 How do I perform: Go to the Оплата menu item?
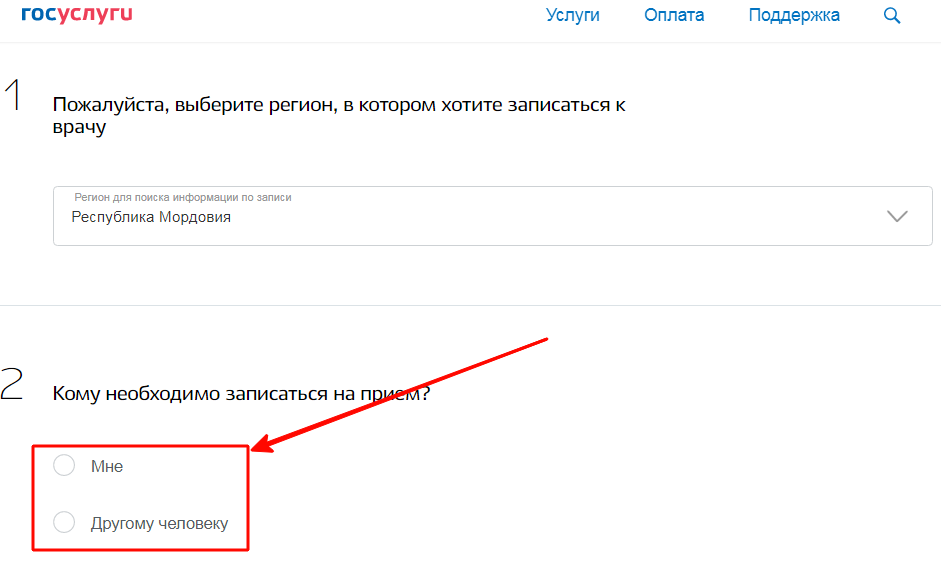click(674, 15)
